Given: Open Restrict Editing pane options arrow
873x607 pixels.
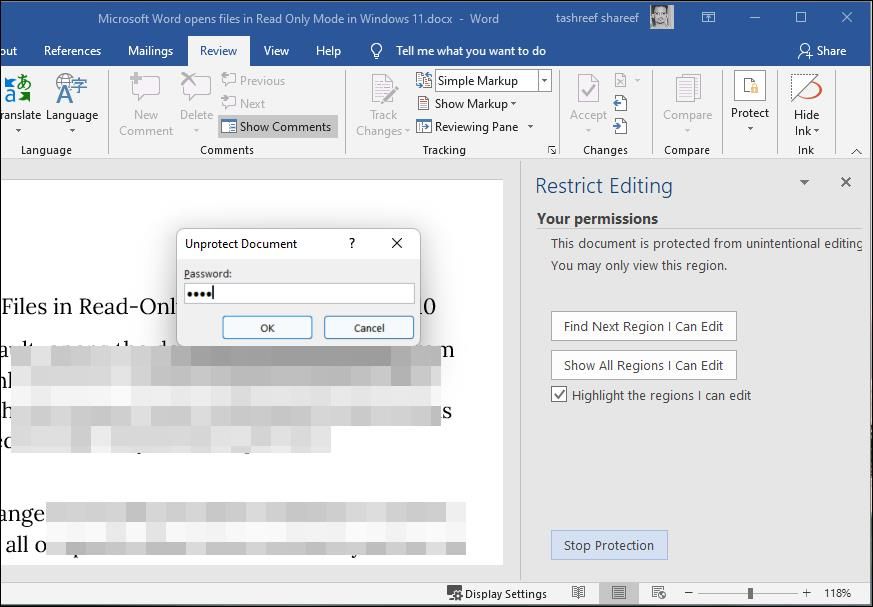Looking at the screenshot, I should (x=804, y=183).
